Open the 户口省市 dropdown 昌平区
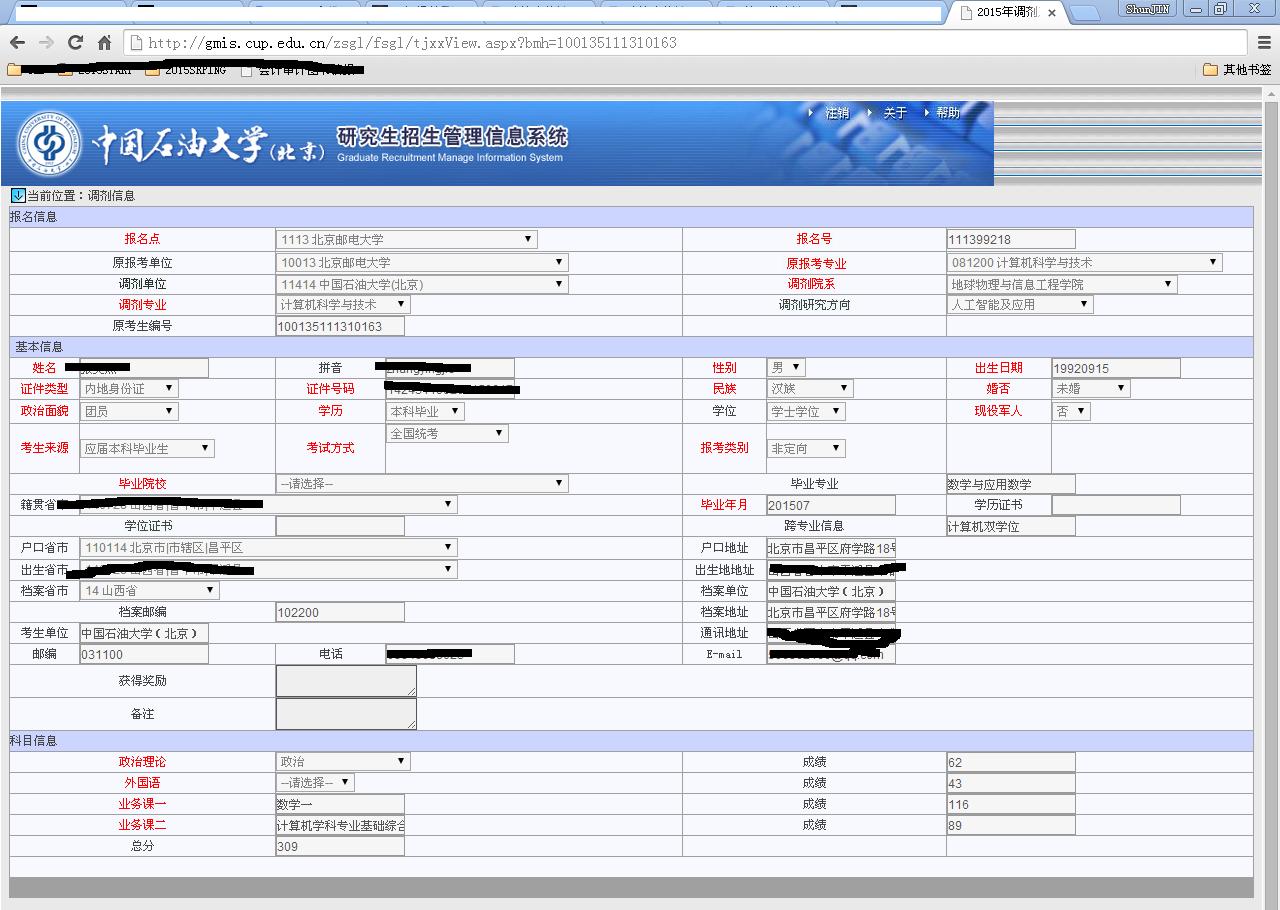The height and width of the screenshot is (910, 1280). [268, 548]
